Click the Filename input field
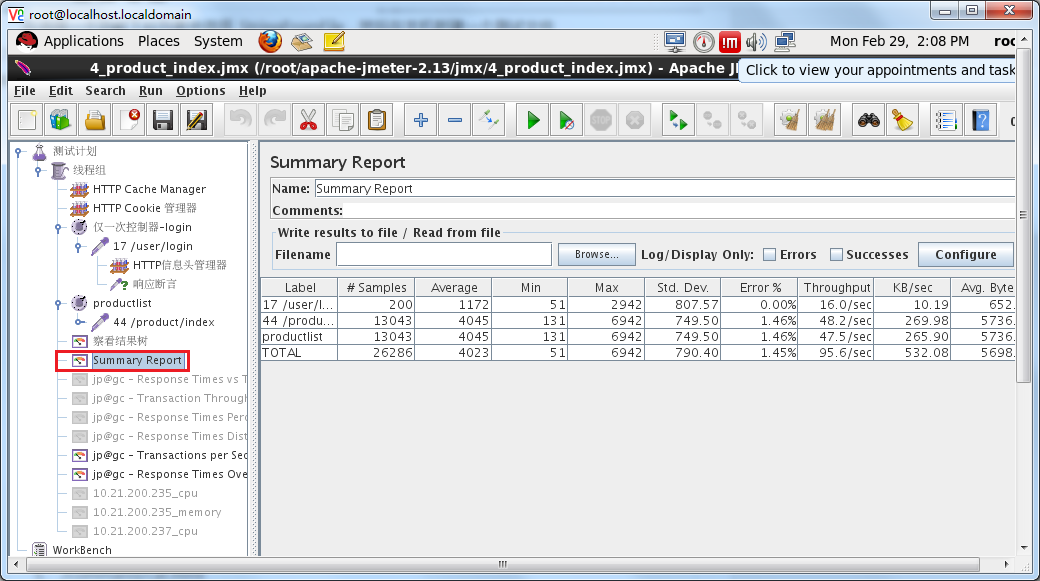1040x581 pixels. (444, 254)
